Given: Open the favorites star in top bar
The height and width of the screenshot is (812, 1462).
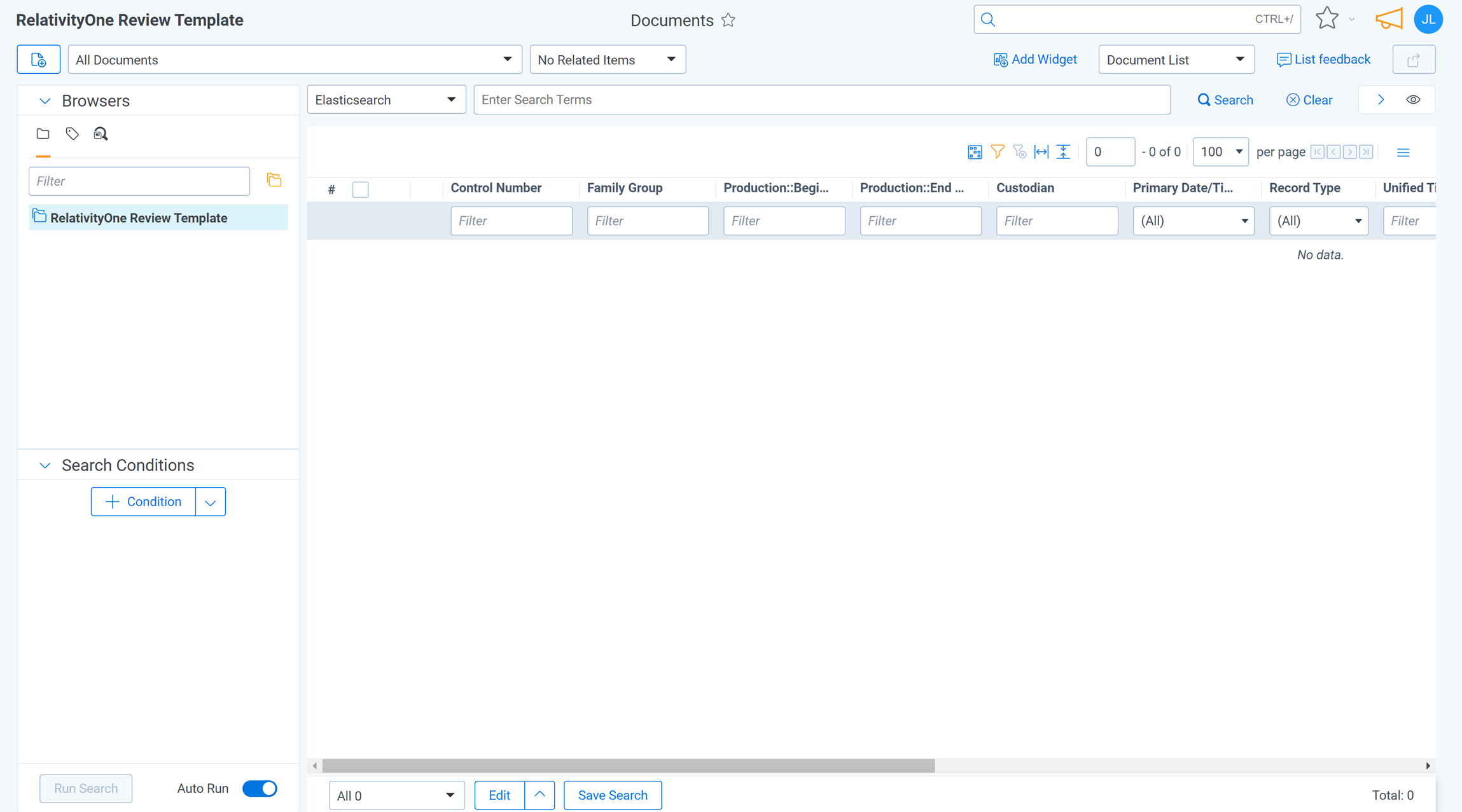Looking at the screenshot, I should [x=1326, y=18].
